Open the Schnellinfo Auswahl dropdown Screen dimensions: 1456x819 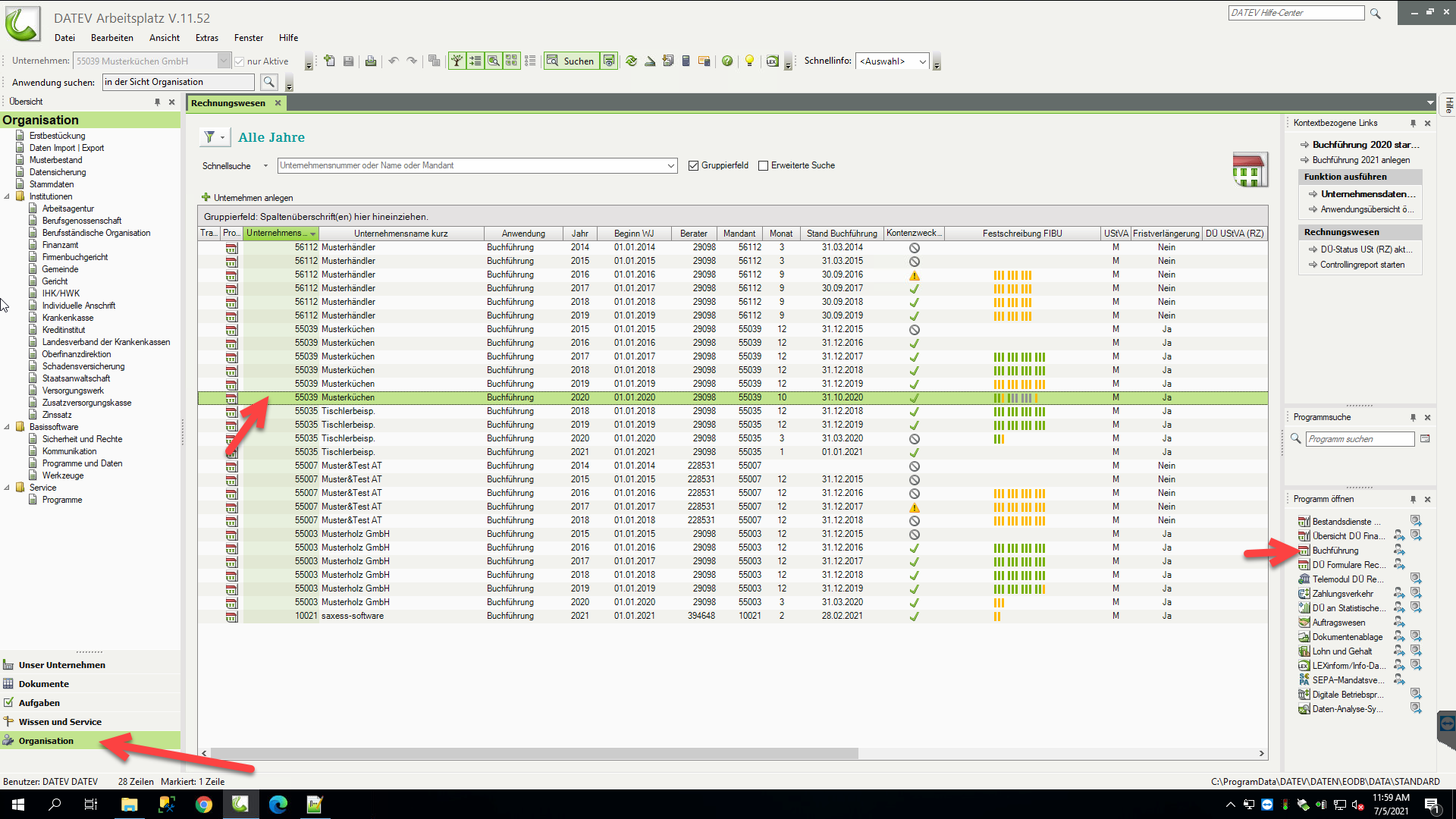(x=924, y=61)
